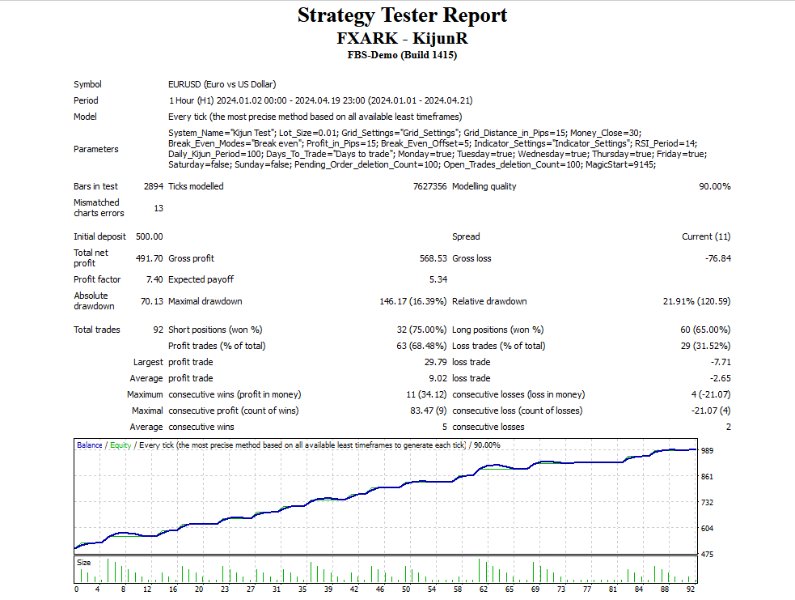Viewport: 795px width, 600px height.
Task: Click the Modelling quality 90.00% value
Action: (714, 187)
